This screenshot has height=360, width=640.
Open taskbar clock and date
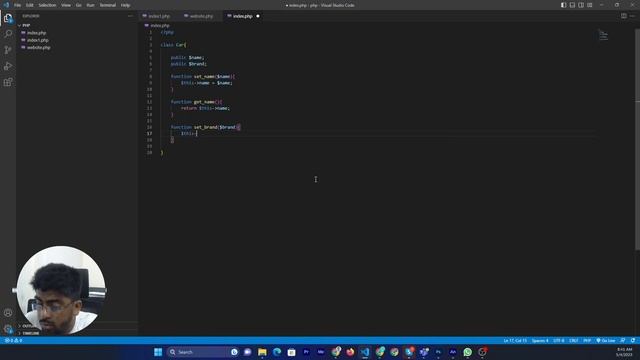624,352
